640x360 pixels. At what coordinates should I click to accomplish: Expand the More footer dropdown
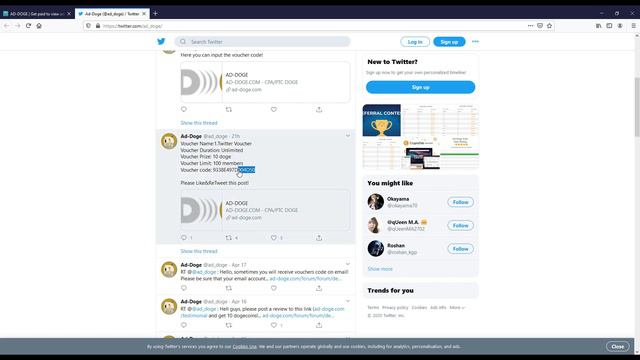457,307
